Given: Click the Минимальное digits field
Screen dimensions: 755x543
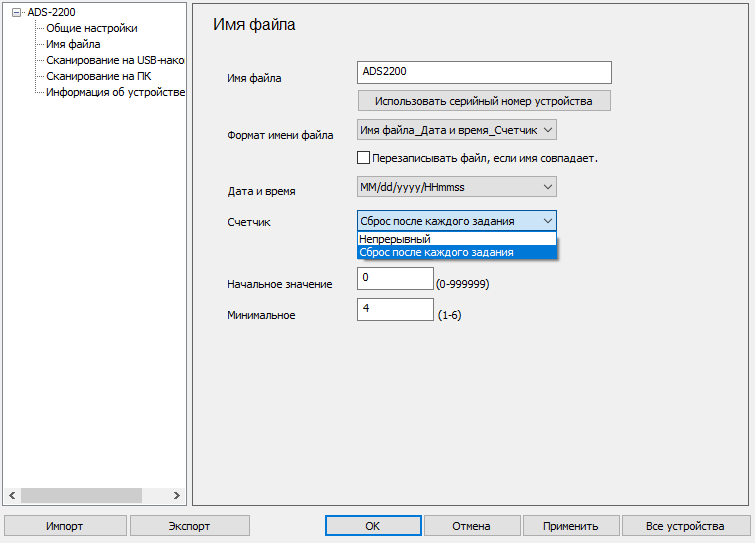Looking at the screenshot, I should tap(394, 310).
